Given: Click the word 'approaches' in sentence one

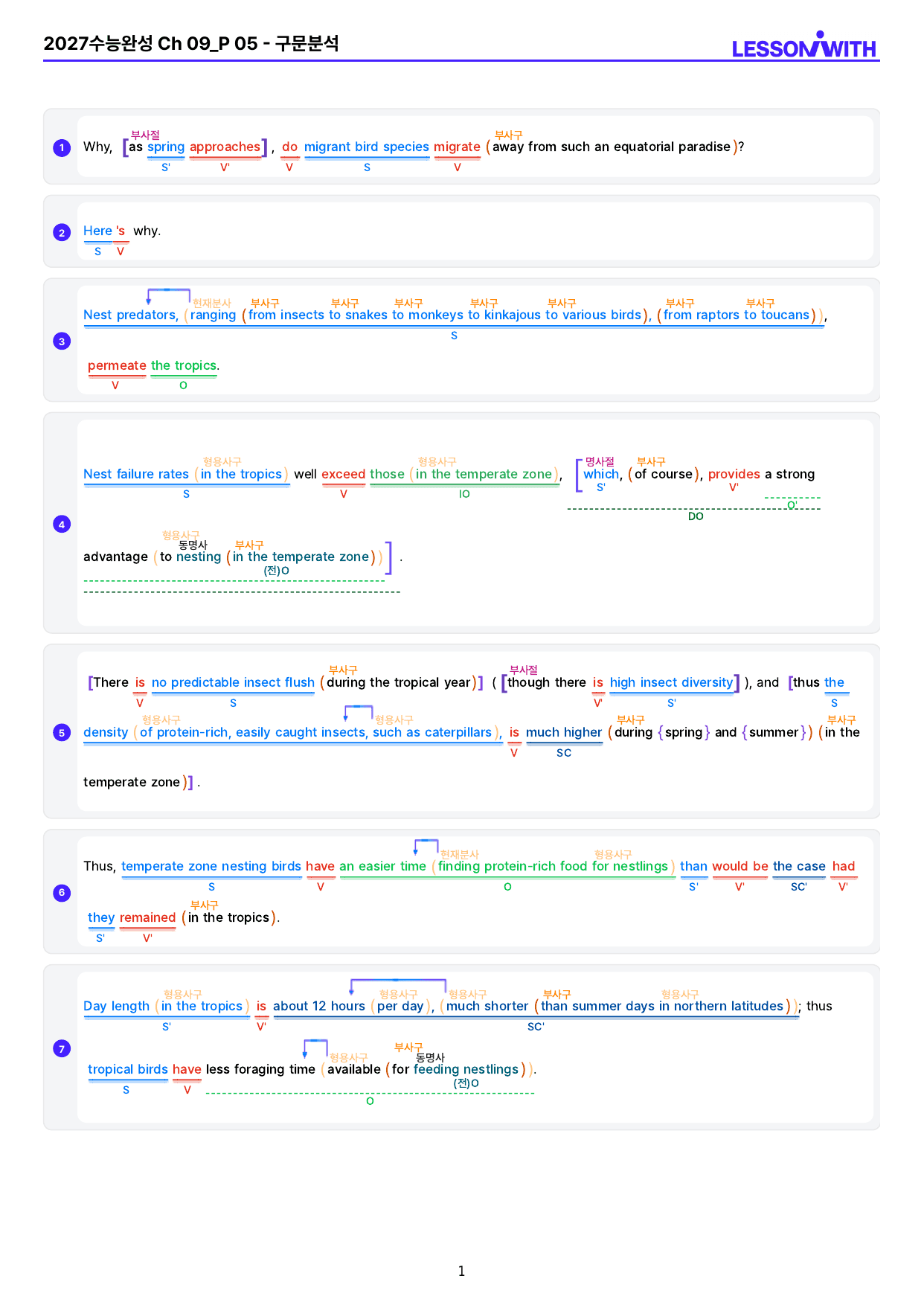Looking at the screenshot, I should point(225,147).
